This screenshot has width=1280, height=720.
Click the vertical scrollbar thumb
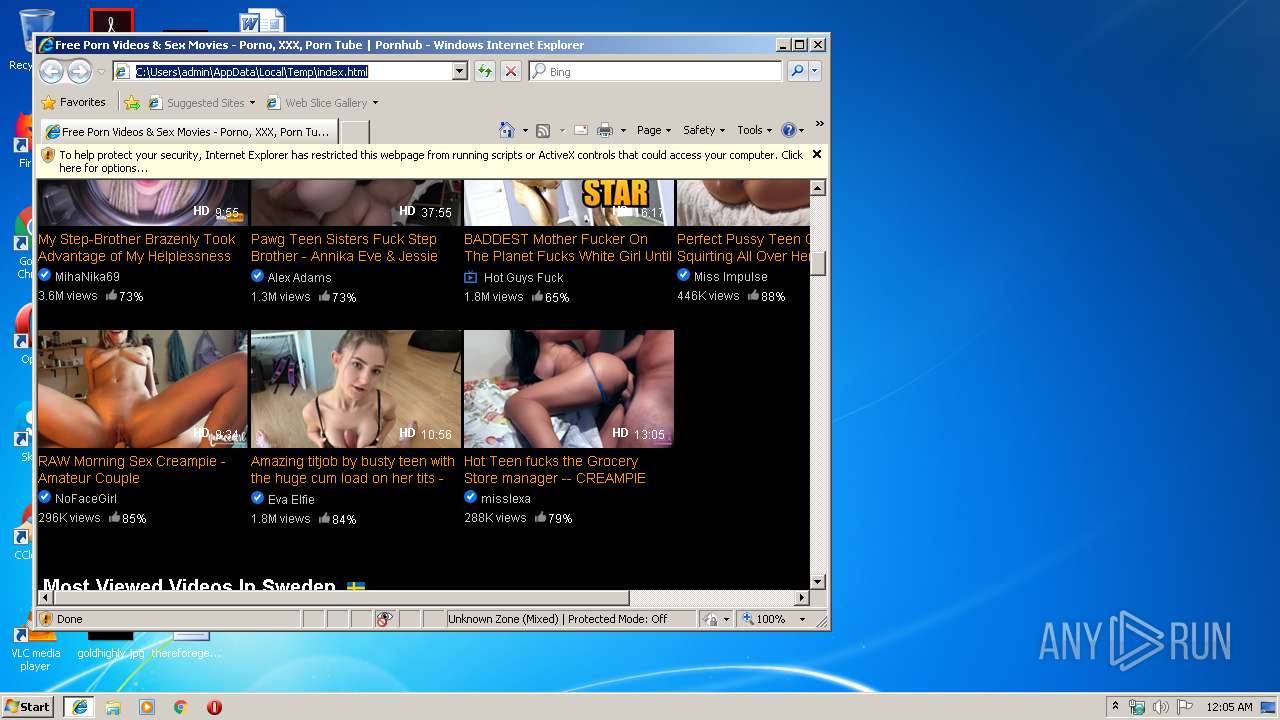(x=818, y=263)
